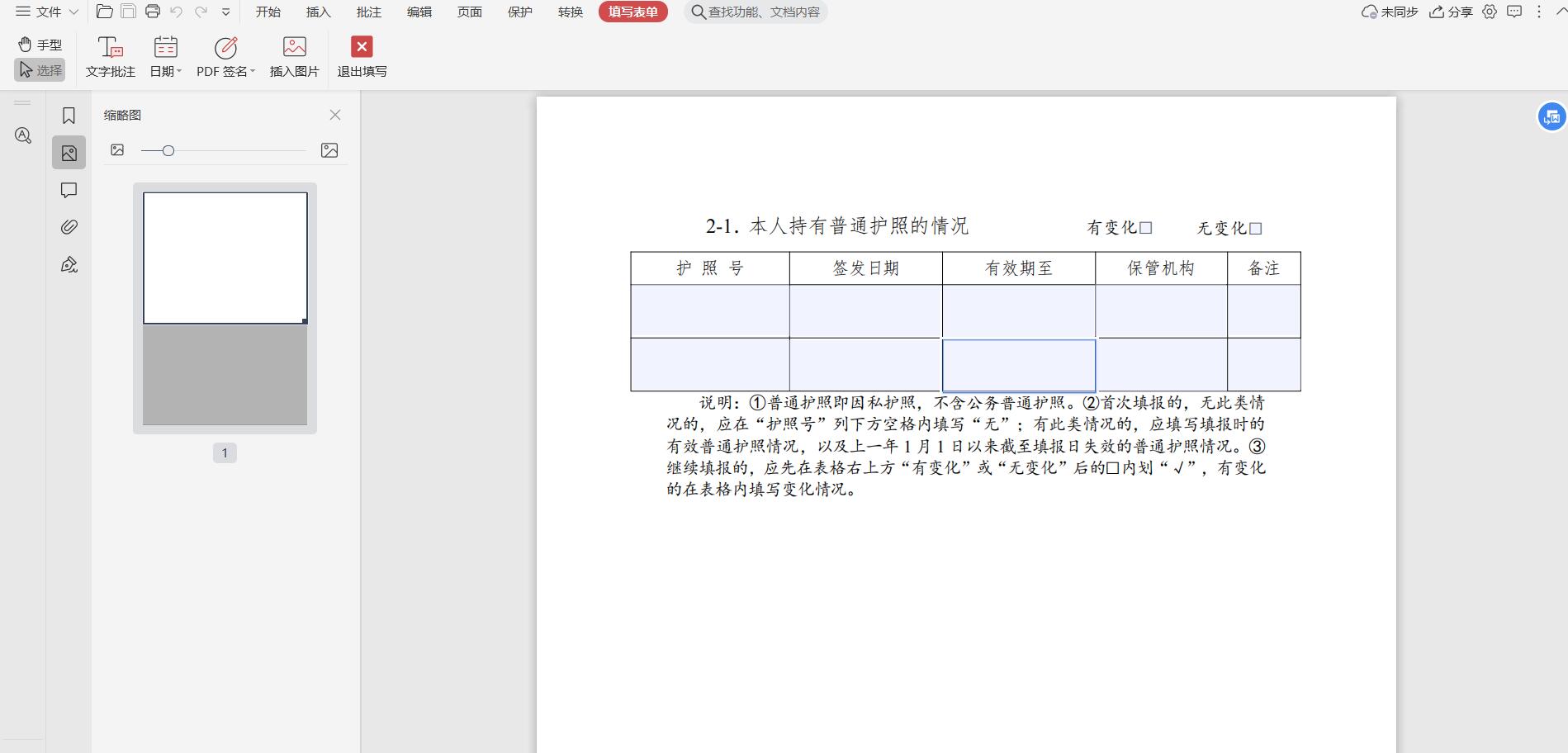Click the attachments icon in the sidebar
This screenshot has width=1568, height=753.
69,227
